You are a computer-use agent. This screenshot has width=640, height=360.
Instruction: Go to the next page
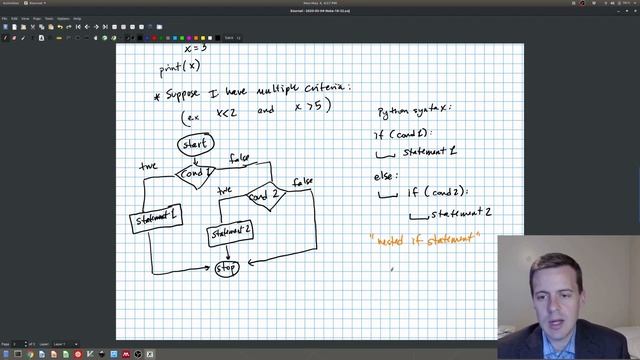96,27
